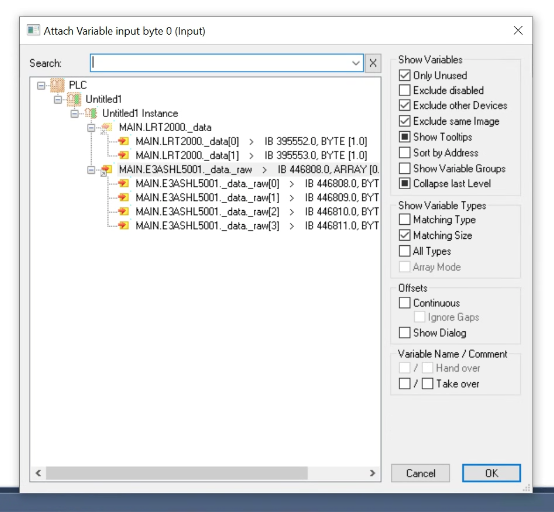Enable All Types checkbox

coord(405,251)
